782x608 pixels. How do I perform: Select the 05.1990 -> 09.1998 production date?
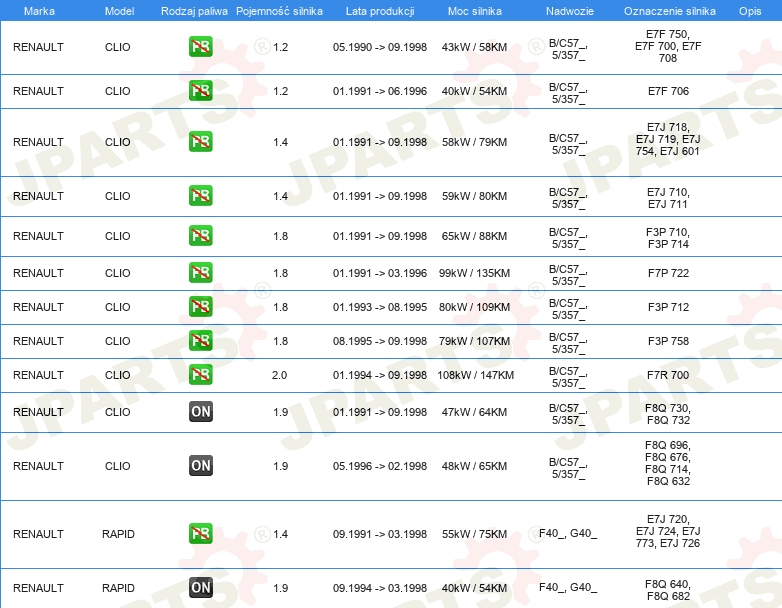tap(380, 47)
